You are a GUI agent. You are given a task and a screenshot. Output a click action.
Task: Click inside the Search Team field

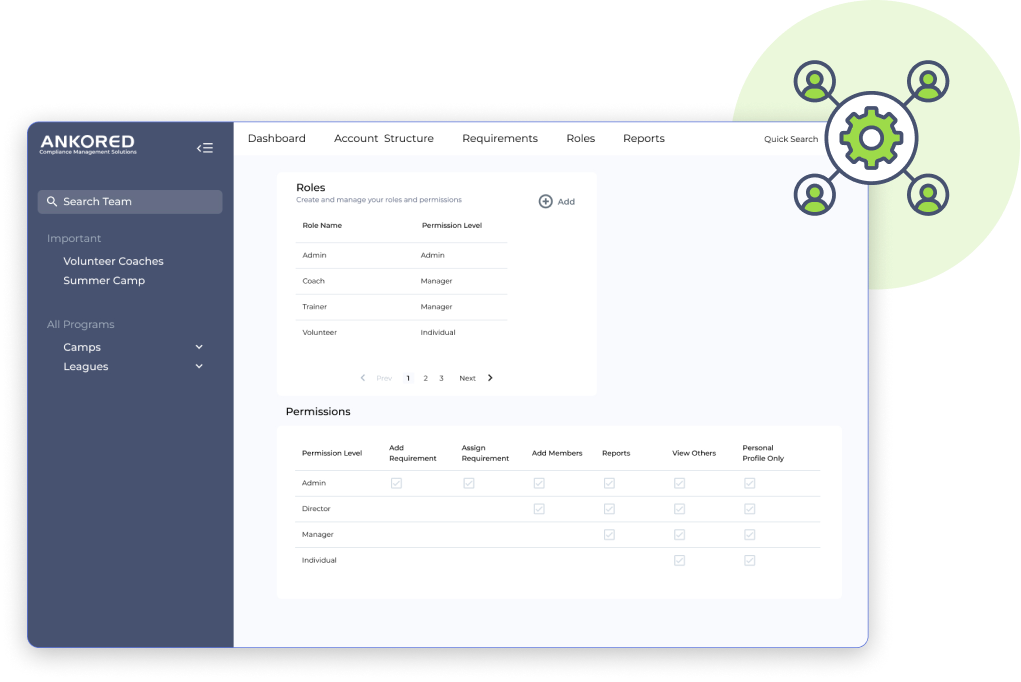click(130, 202)
